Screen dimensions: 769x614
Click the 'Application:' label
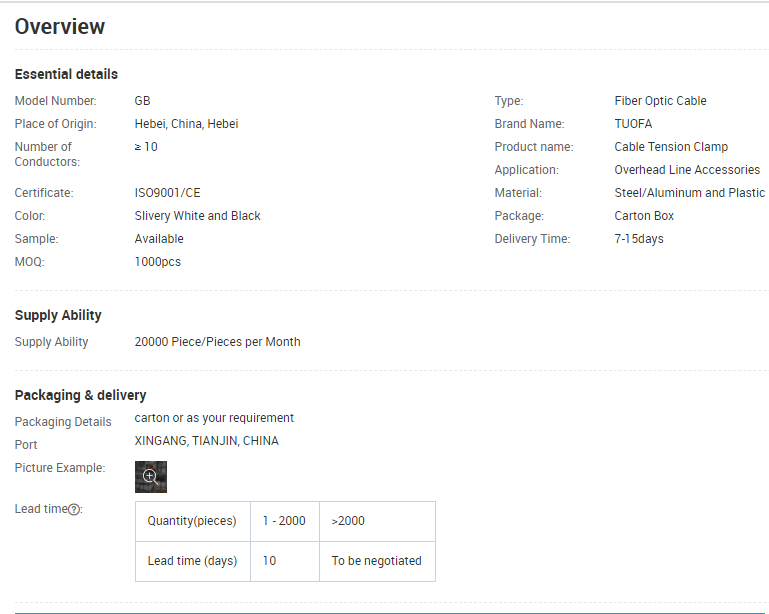(526, 170)
